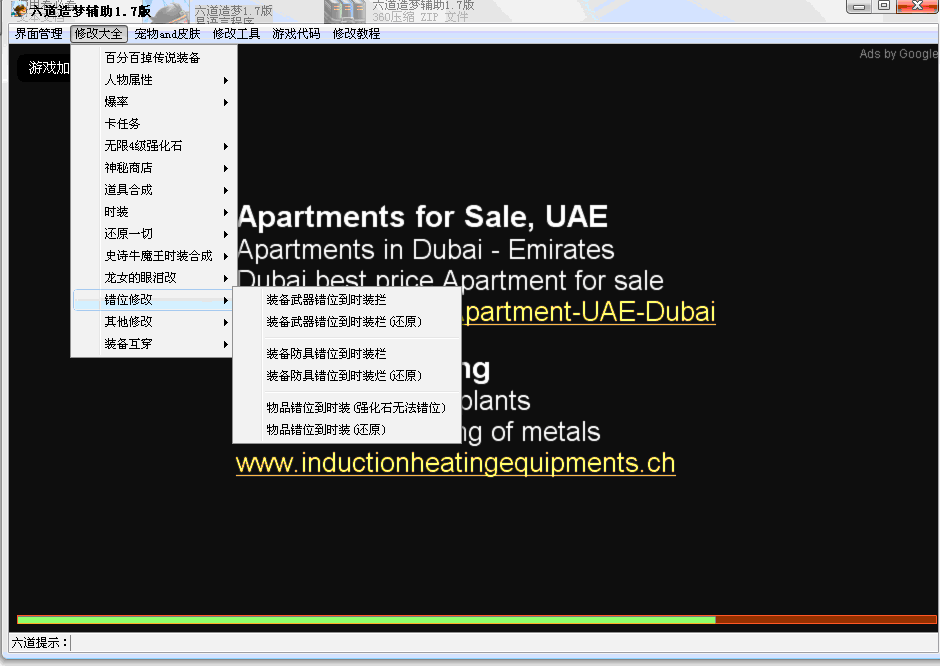Screen dimensions: 940x666
Task: Choose 物品错位到时装 (强化石无法错位)
Action: (x=347, y=408)
